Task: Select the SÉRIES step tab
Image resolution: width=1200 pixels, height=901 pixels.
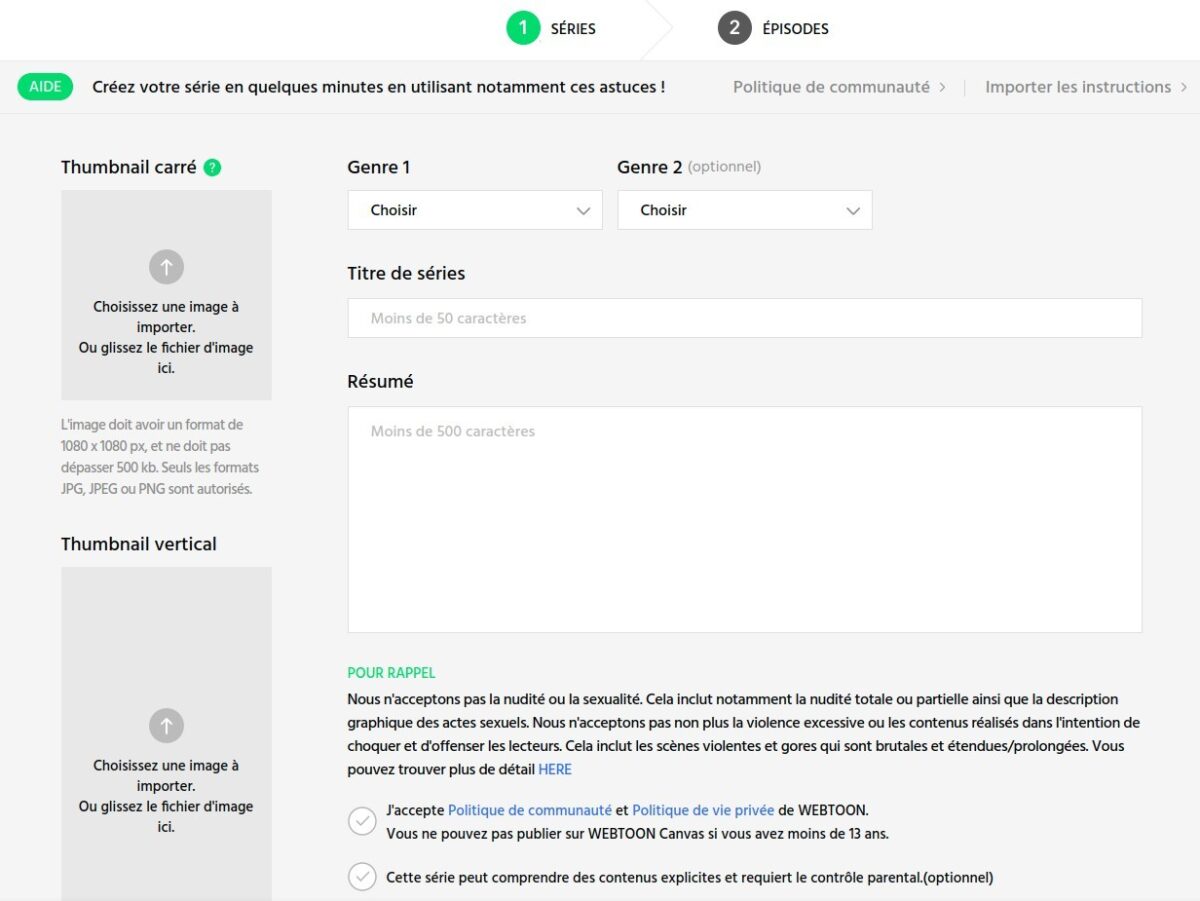Action: point(552,29)
